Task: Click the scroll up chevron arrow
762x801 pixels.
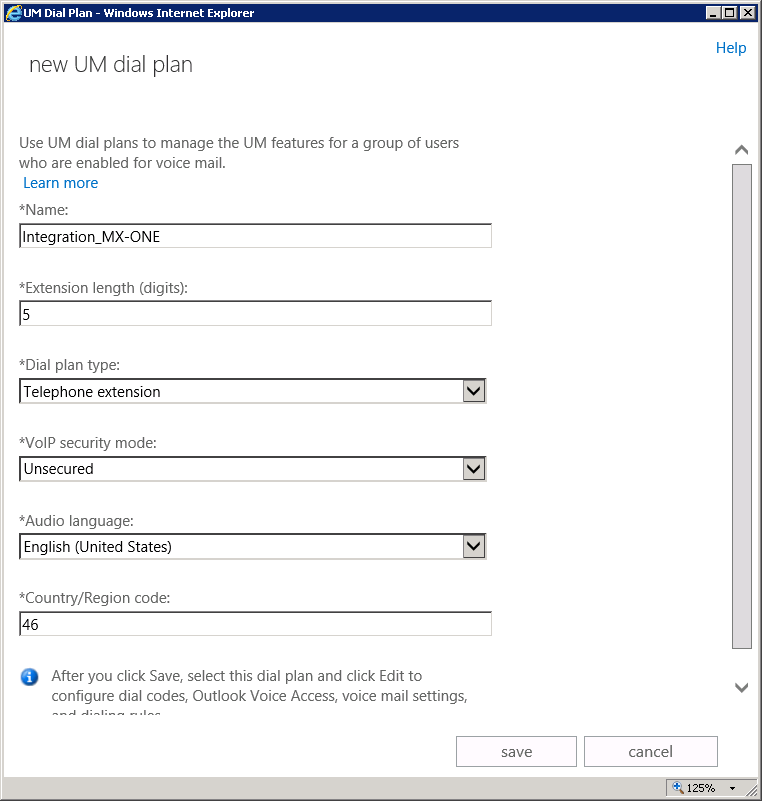Action: 741,150
